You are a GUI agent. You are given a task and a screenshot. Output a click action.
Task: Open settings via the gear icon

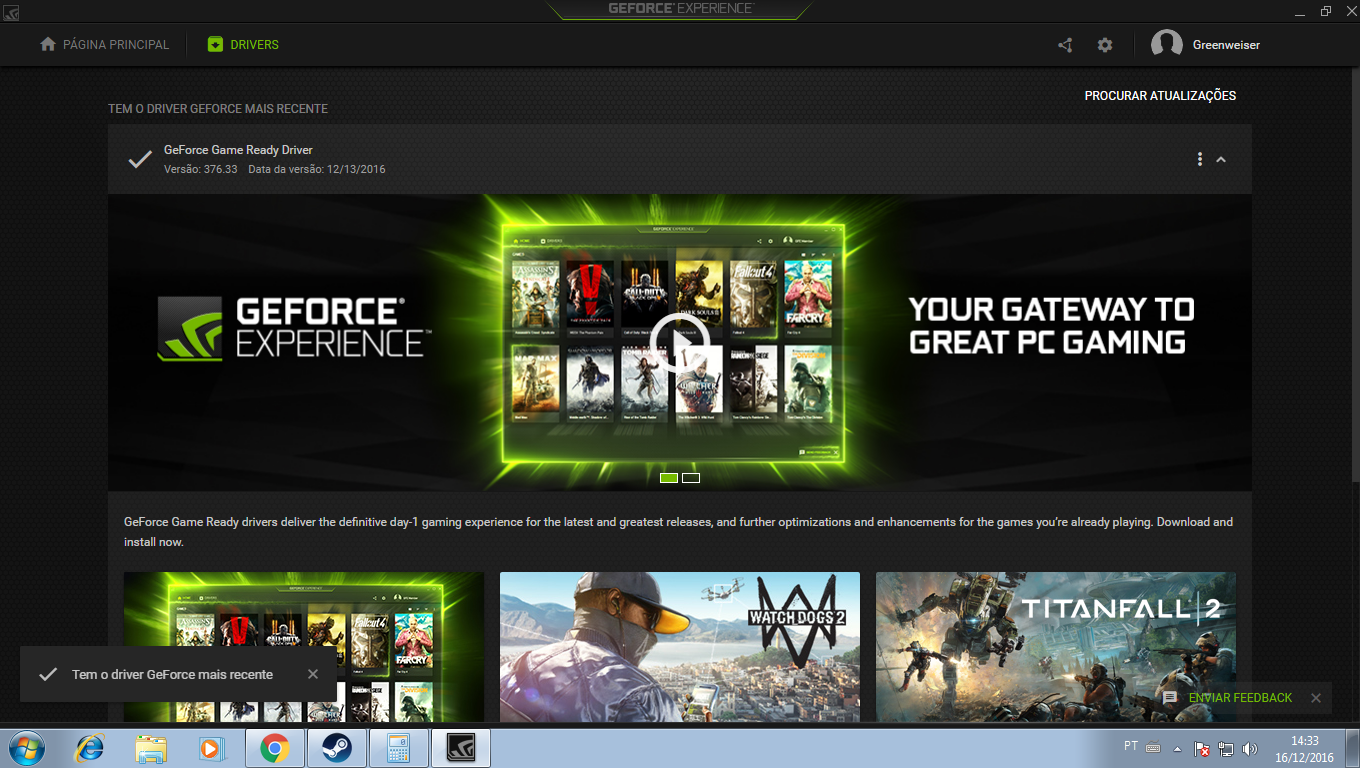(x=1105, y=45)
